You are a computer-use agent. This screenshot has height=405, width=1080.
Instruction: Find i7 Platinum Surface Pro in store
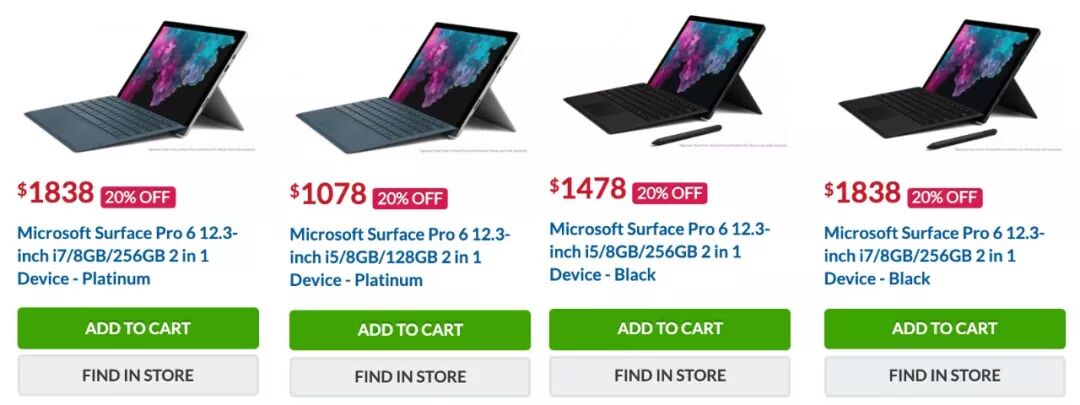click(138, 375)
